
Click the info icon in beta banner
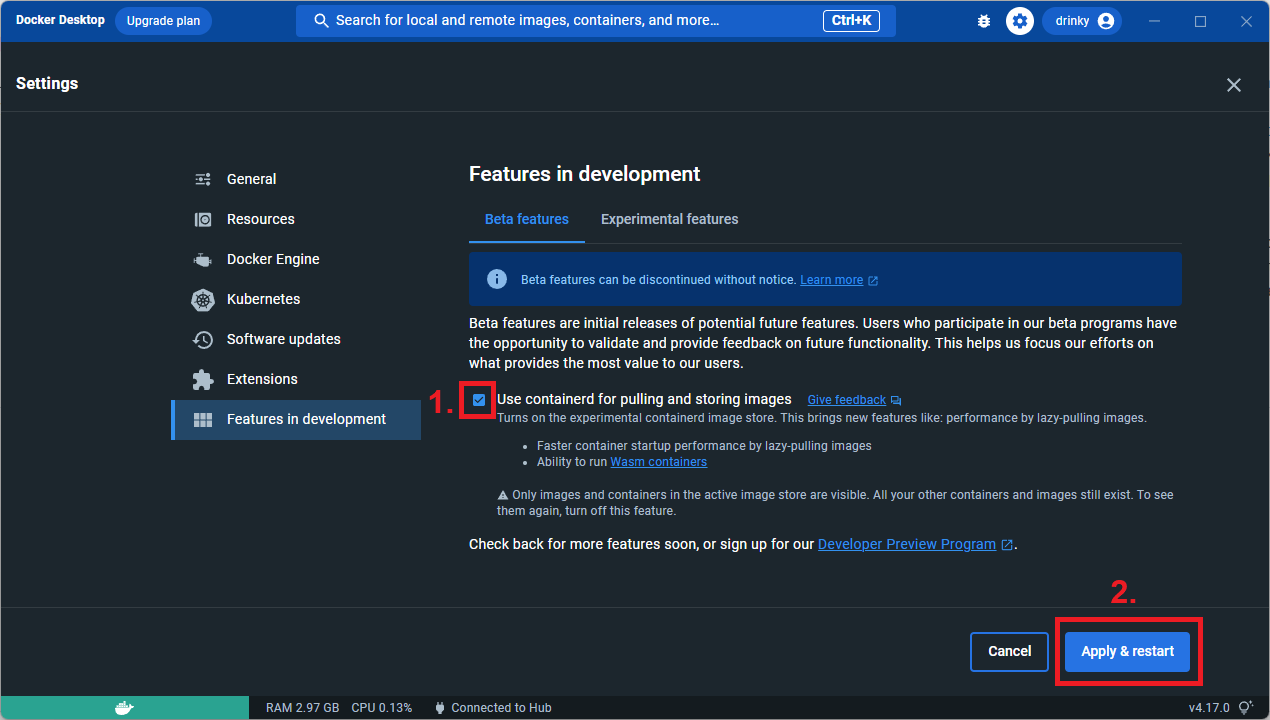[497, 279]
